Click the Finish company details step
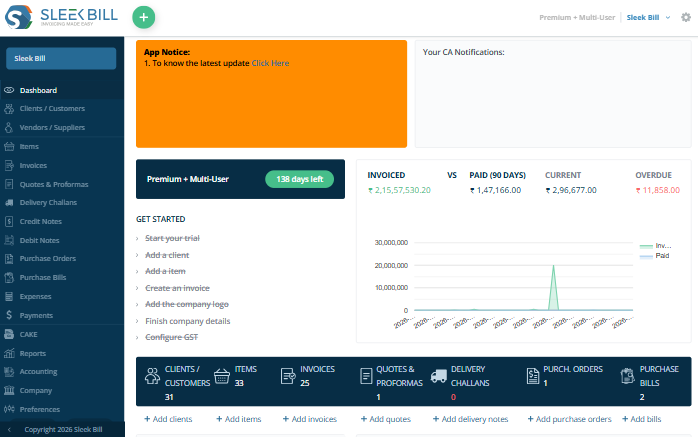The width and height of the screenshot is (698, 437). 187,321
